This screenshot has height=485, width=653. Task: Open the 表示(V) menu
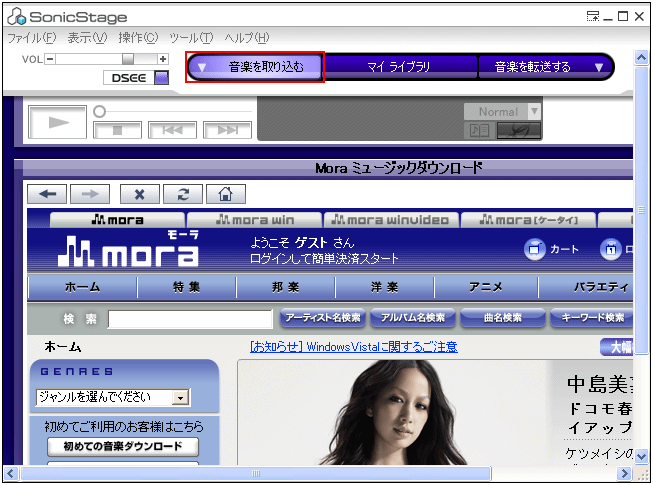click(87, 38)
